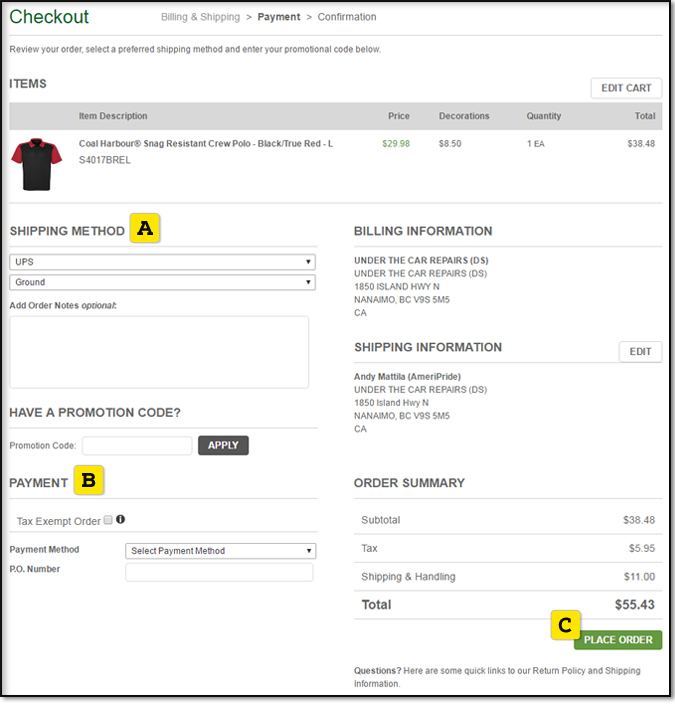
Task: Apply the promotion code
Action: tap(223, 445)
